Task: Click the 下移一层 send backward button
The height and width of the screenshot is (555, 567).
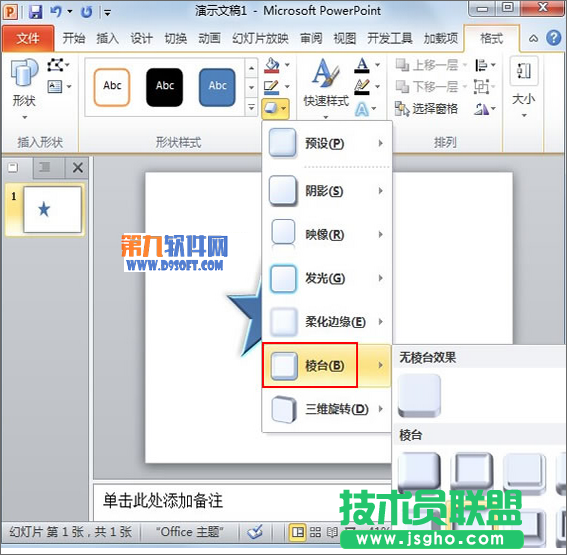Action: tap(431, 86)
